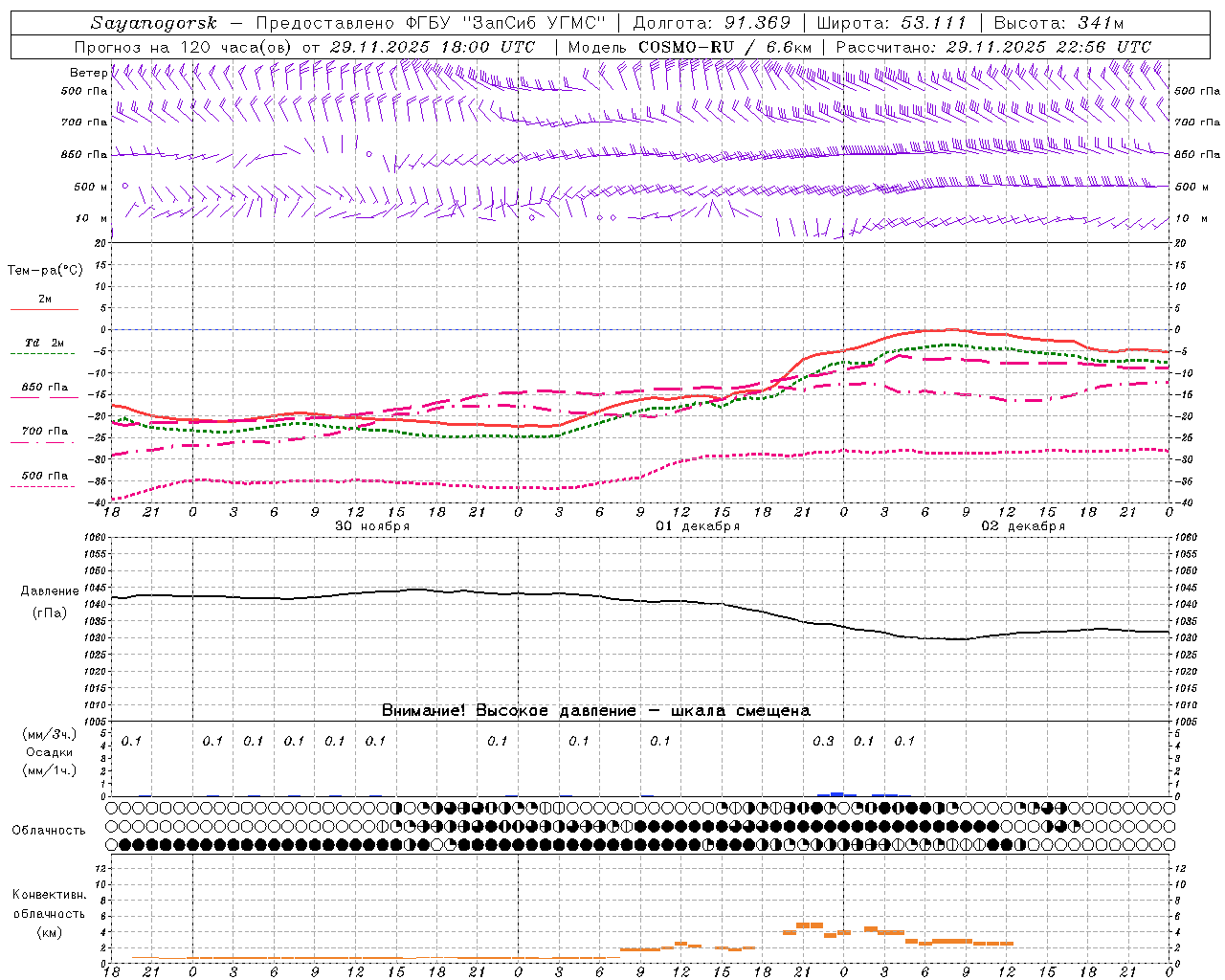This screenshot has width=1225, height=980.
Task: Click the '30 ноября' date label
Action: 372,526
